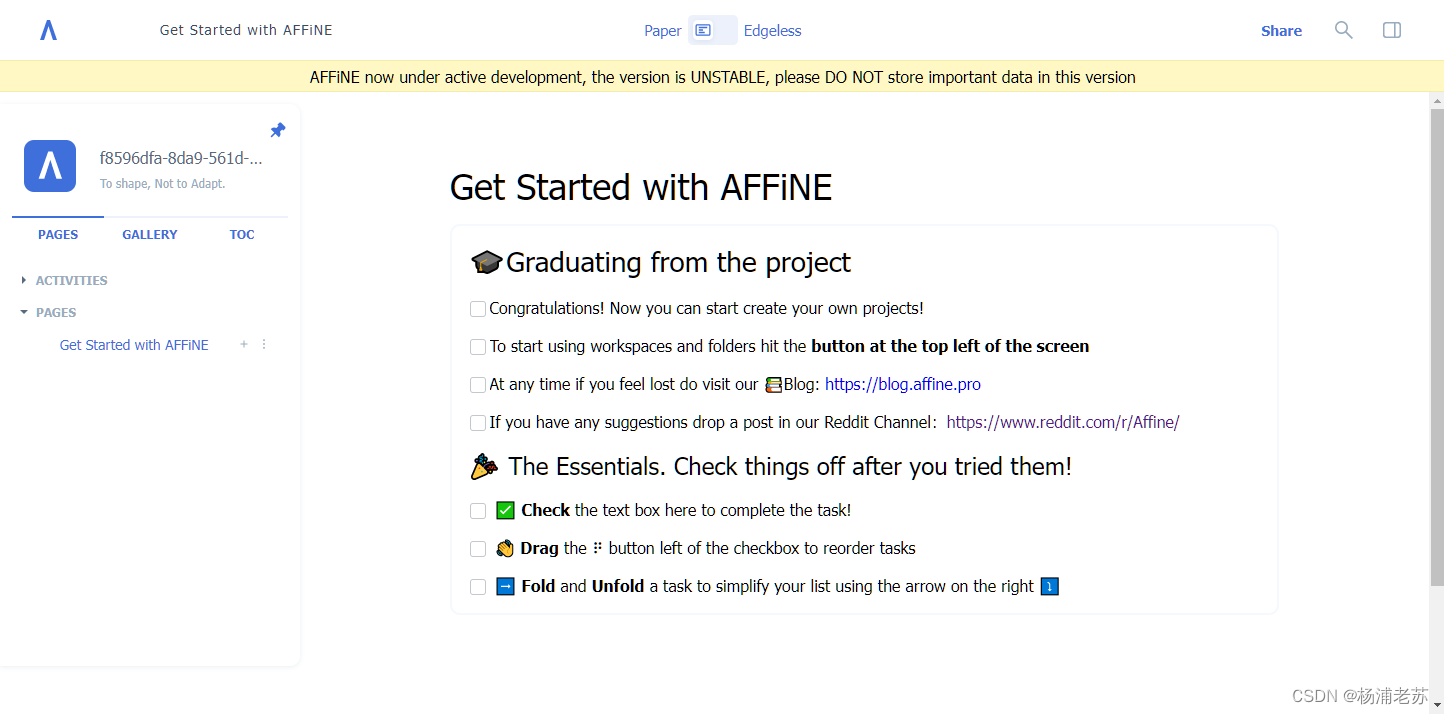Click 'To shape, Not to Adapt.' tagline
The height and width of the screenshot is (714, 1444).
[163, 184]
